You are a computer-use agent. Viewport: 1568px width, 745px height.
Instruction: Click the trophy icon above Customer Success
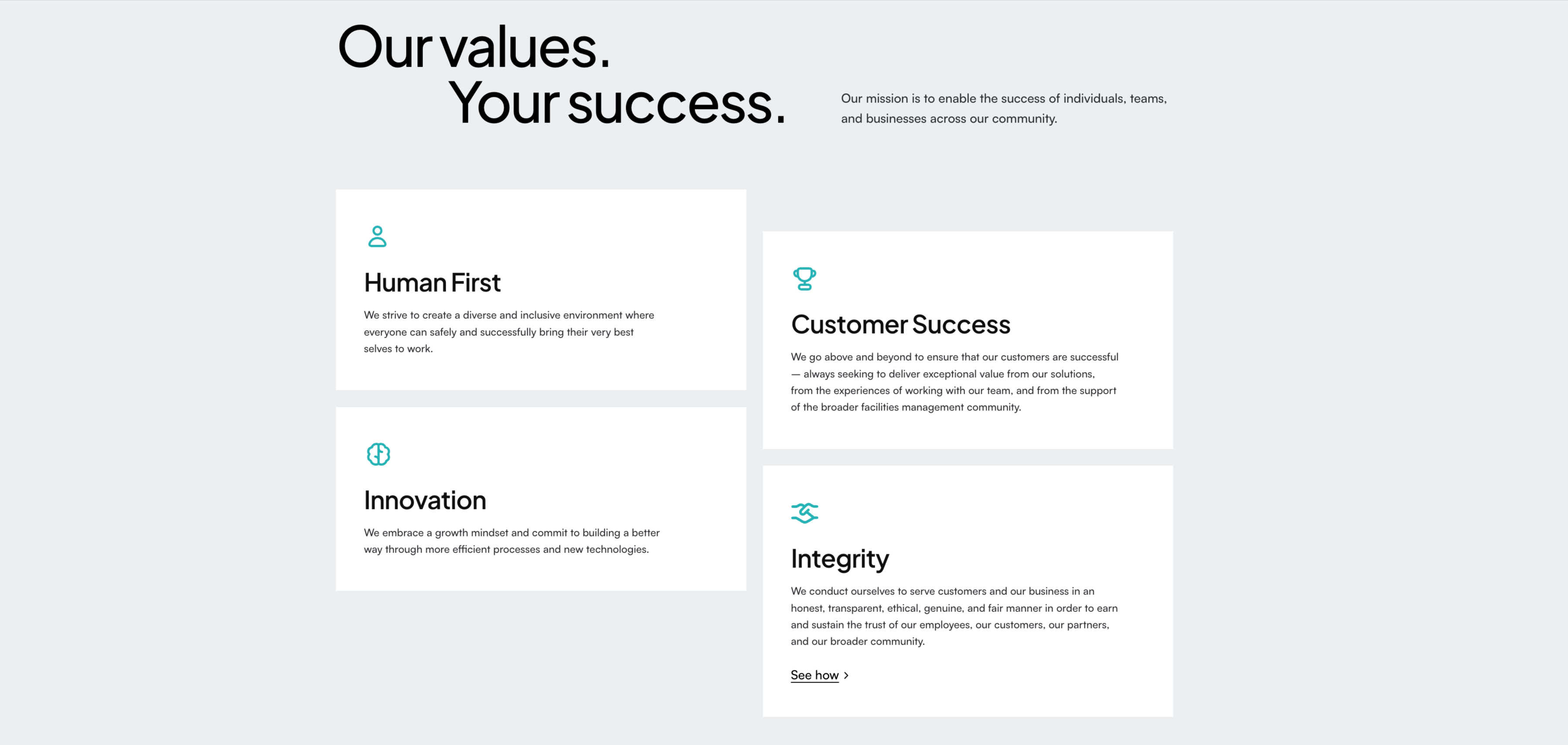804,279
